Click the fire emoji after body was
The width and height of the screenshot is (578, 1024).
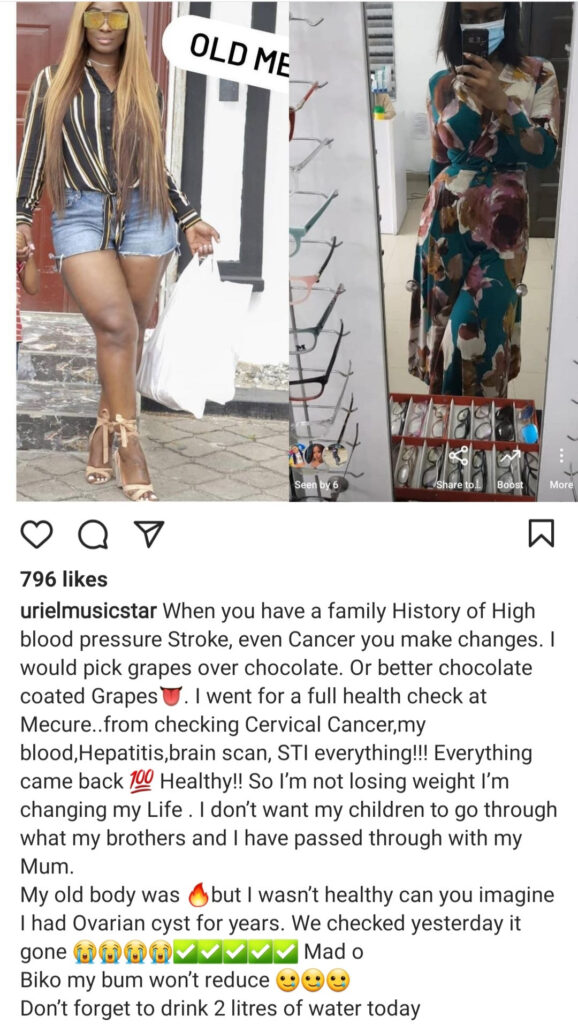pos(197,895)
